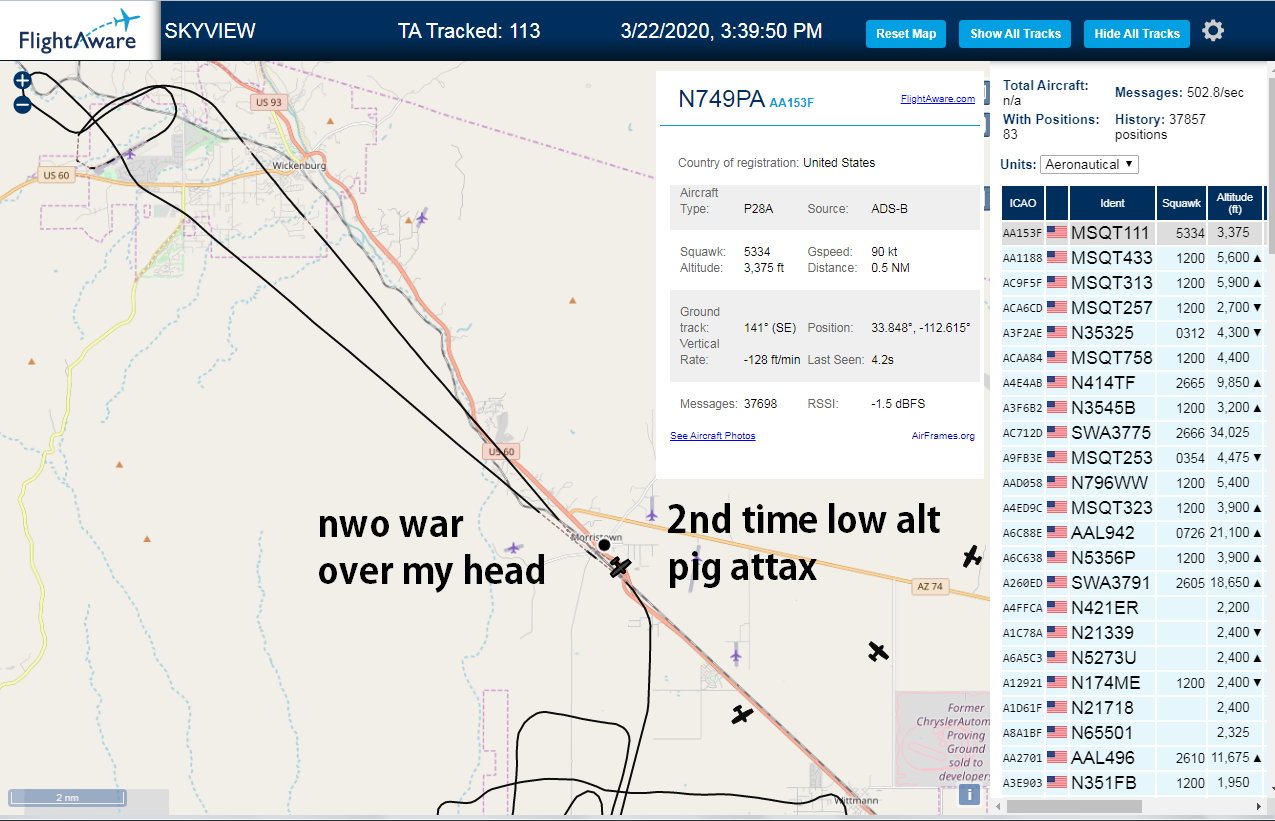
Task: Open the FlightAware.com link in the info panel
Action: (937, 99)
